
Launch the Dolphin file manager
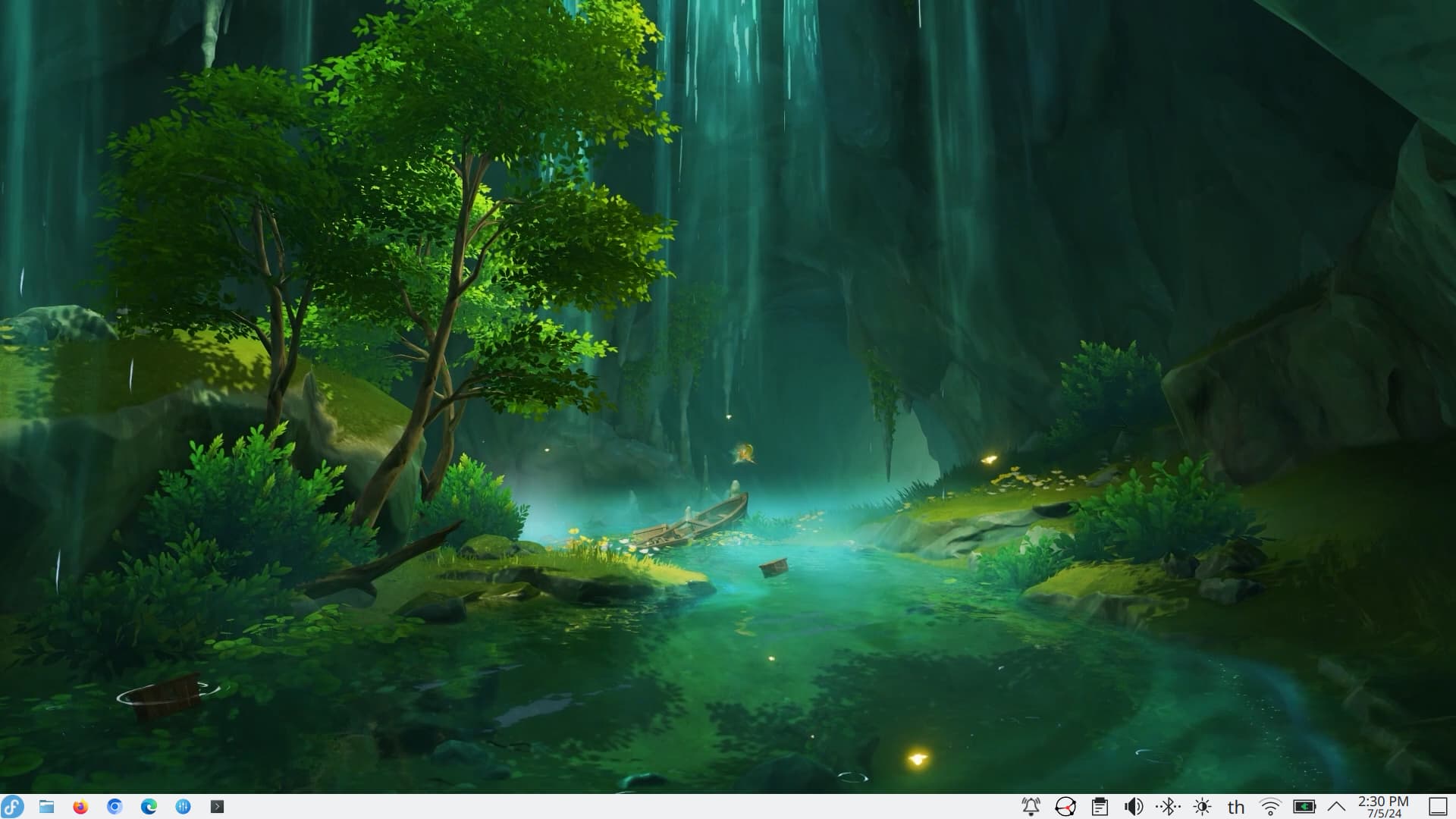pyautogui.click(x=46, y=806)
